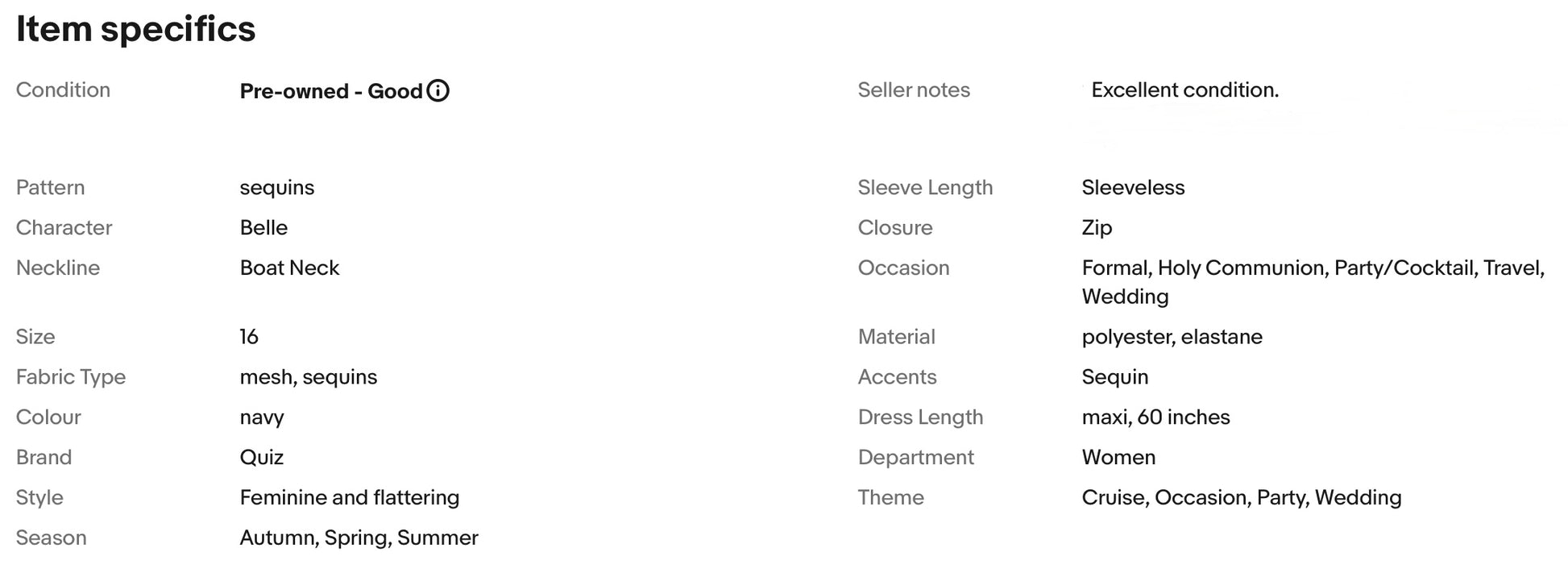This screenshot has height=577, width=1568.
Task: Click the Pre-owned - Good condition text
Action: coord(331,91)
